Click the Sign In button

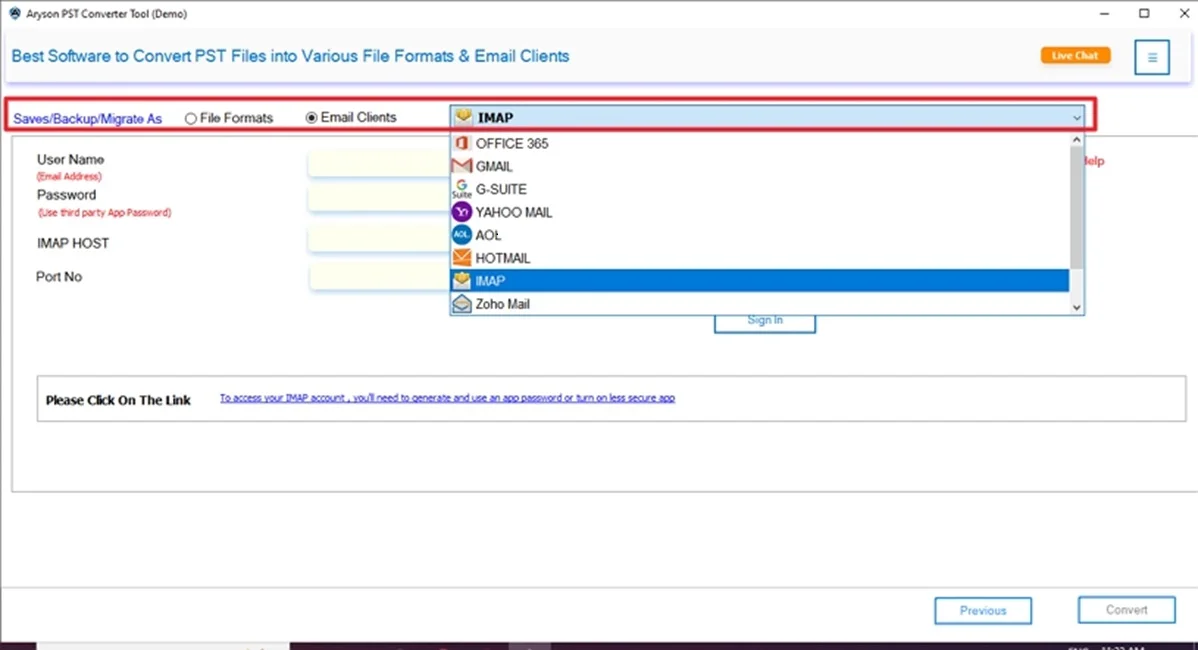tap(765, 323)
